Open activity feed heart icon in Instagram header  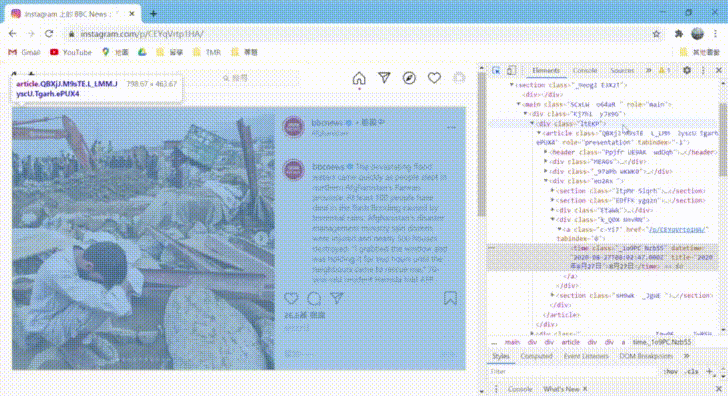click(x=434, y=78)
